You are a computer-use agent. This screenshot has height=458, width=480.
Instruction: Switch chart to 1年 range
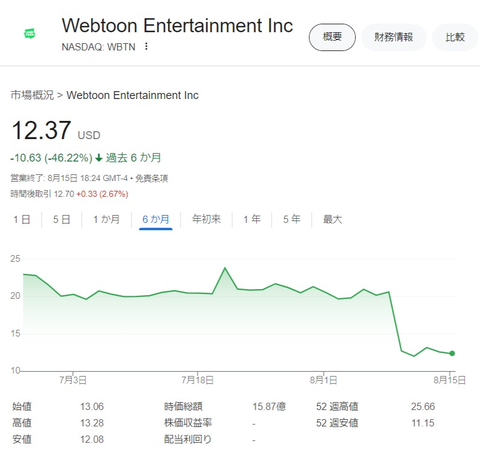252,219
